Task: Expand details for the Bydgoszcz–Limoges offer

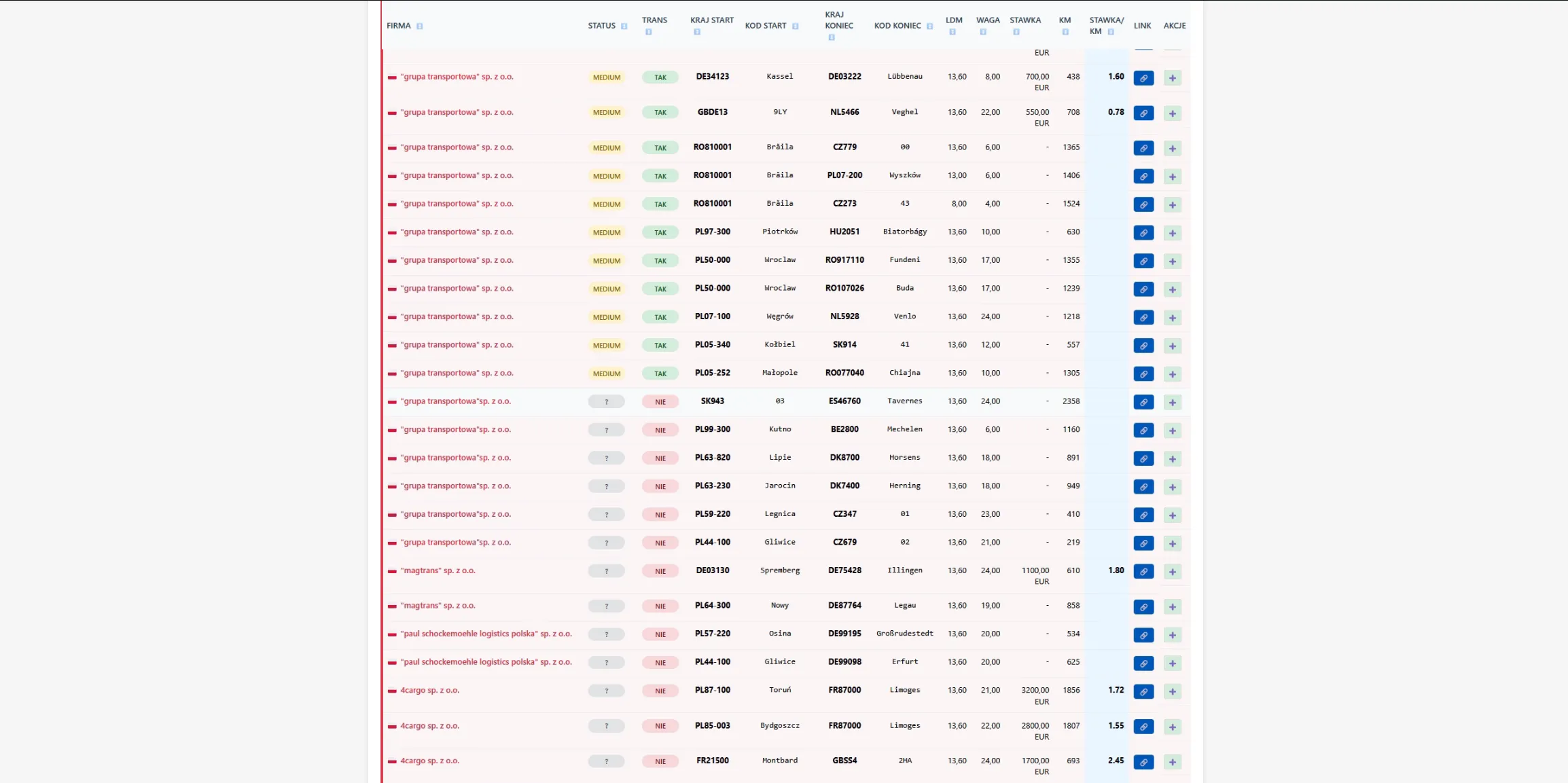Action: click(x=1172, y=727)
